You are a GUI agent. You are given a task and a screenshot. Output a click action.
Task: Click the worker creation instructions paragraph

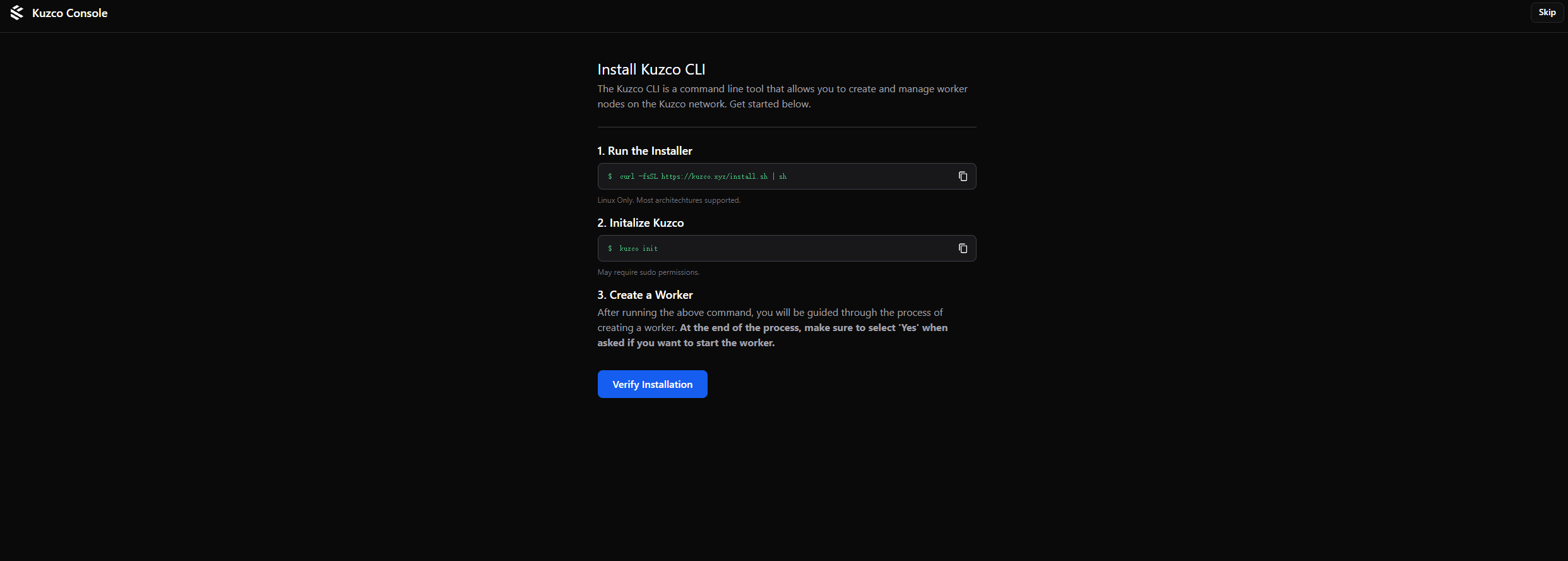point(773,328)
